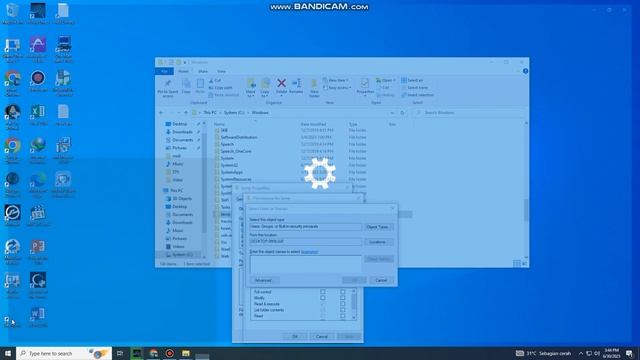Click the Object Types button
The height and width of the screenshot is (360, 640).
(x=378, y=227)
